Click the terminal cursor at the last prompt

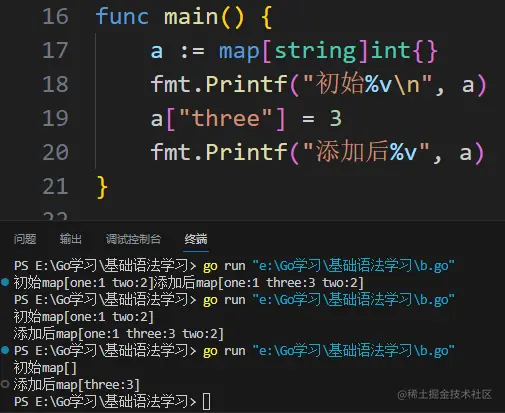coord(207,401)
